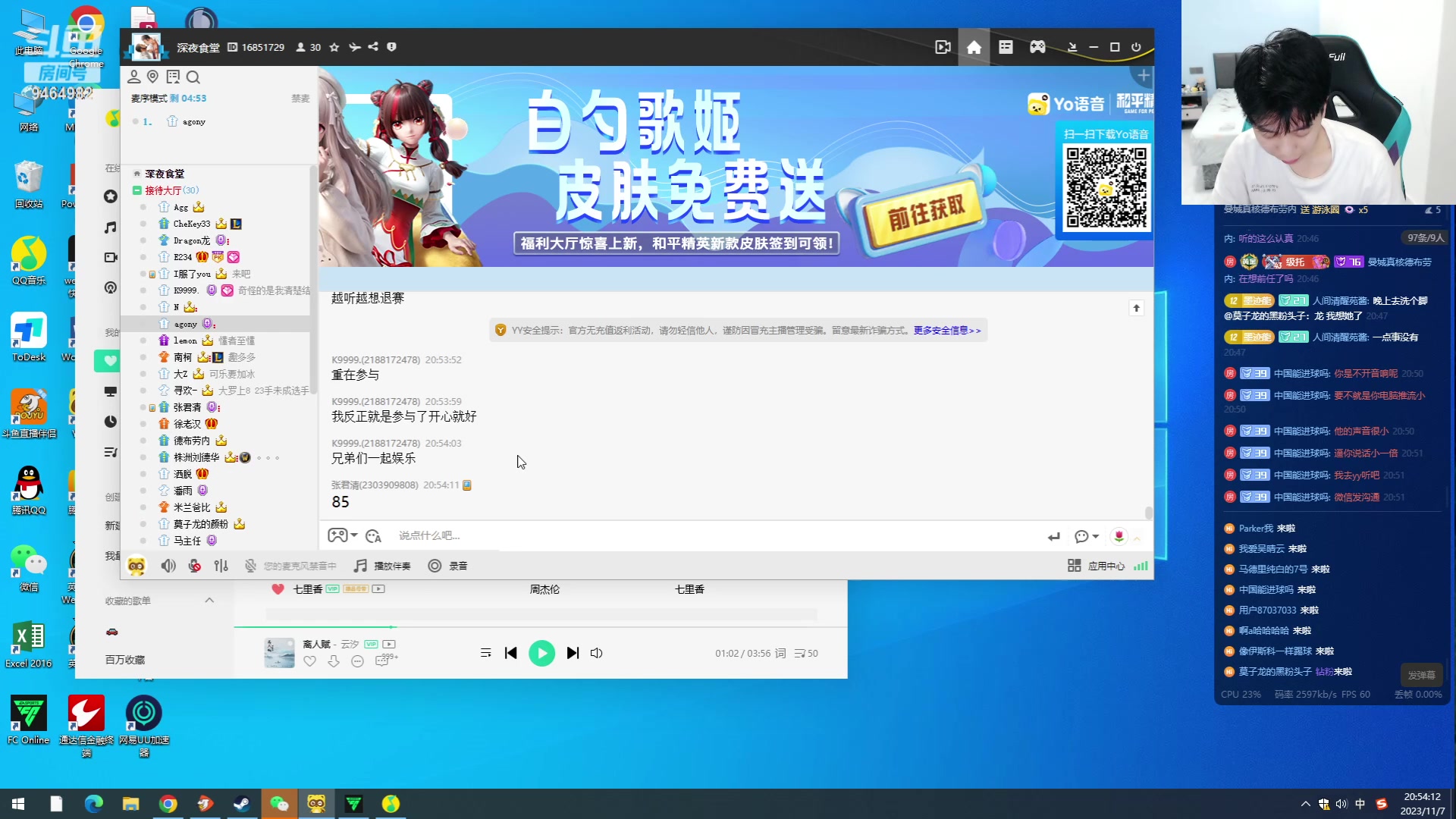Click the mini-mode arrow icon

click(x=1072, y=47)
